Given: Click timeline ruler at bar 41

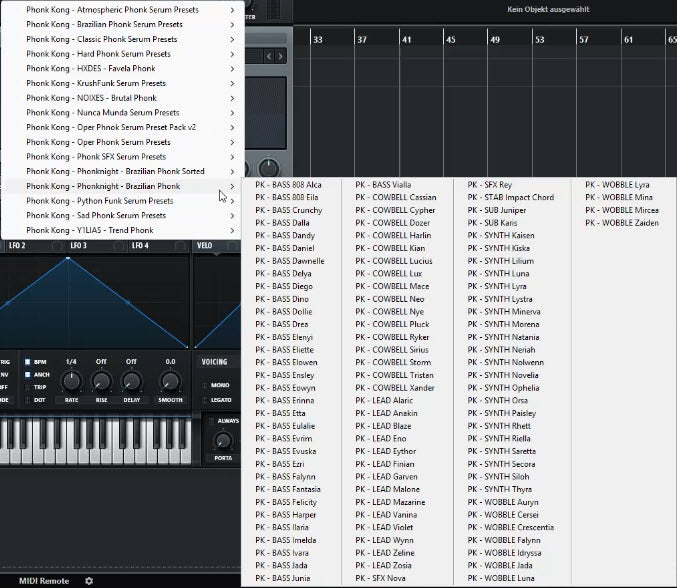Looking at the screenshot, I should click(x=407, y=40).
